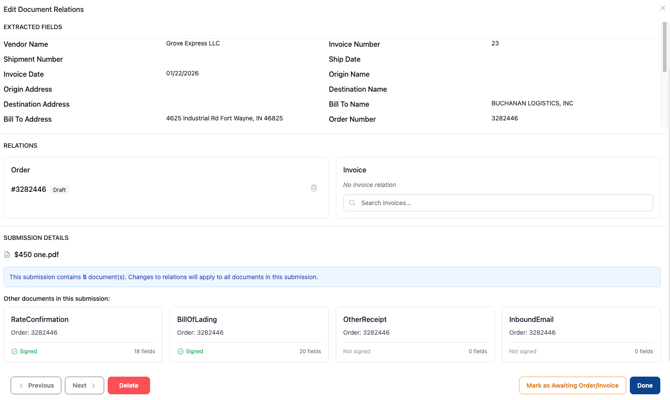Click the Draft badge on the order

point(60,190)
